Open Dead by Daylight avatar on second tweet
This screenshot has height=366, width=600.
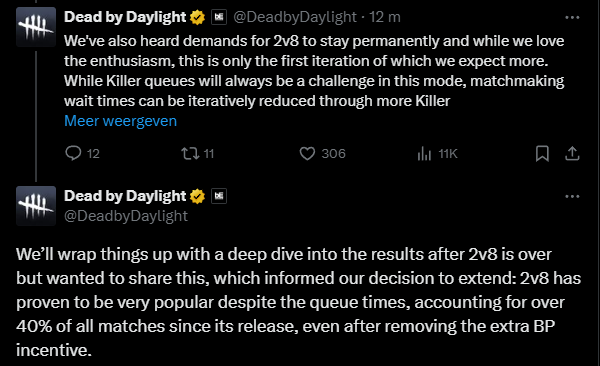(x=36, y=206)
